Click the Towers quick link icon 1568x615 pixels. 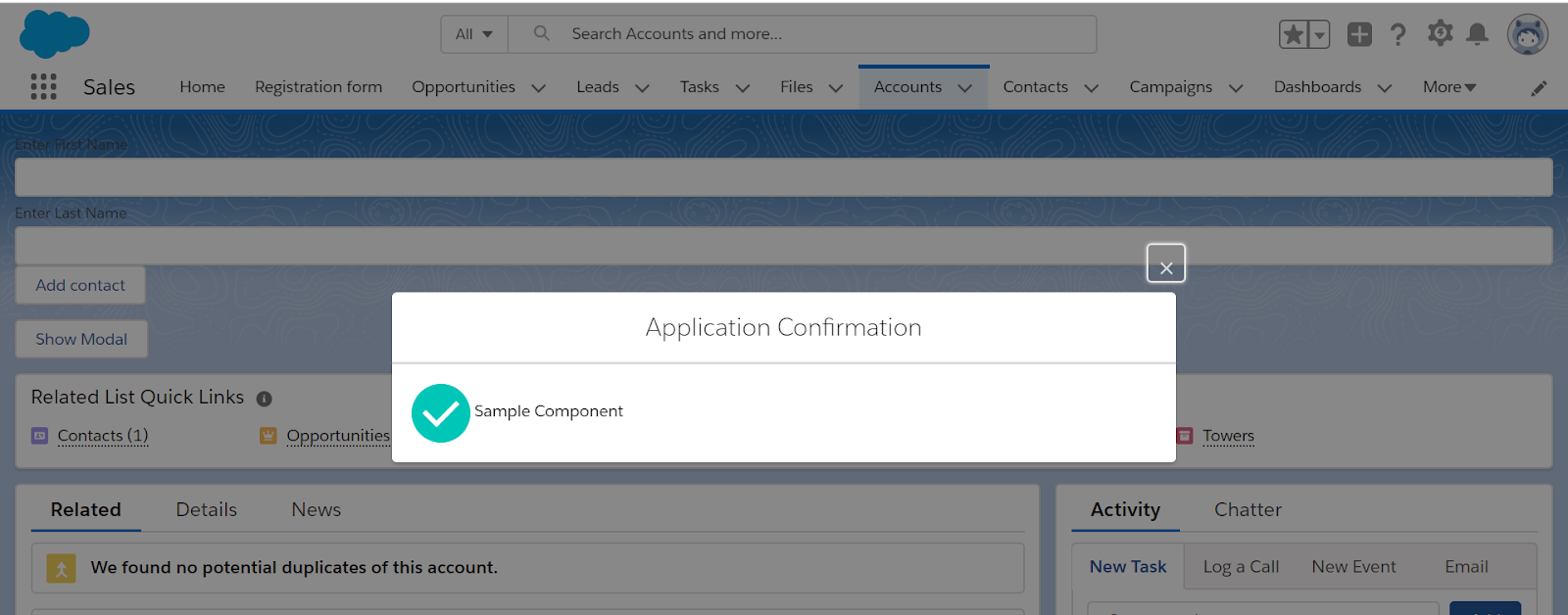coord(1185,436)
